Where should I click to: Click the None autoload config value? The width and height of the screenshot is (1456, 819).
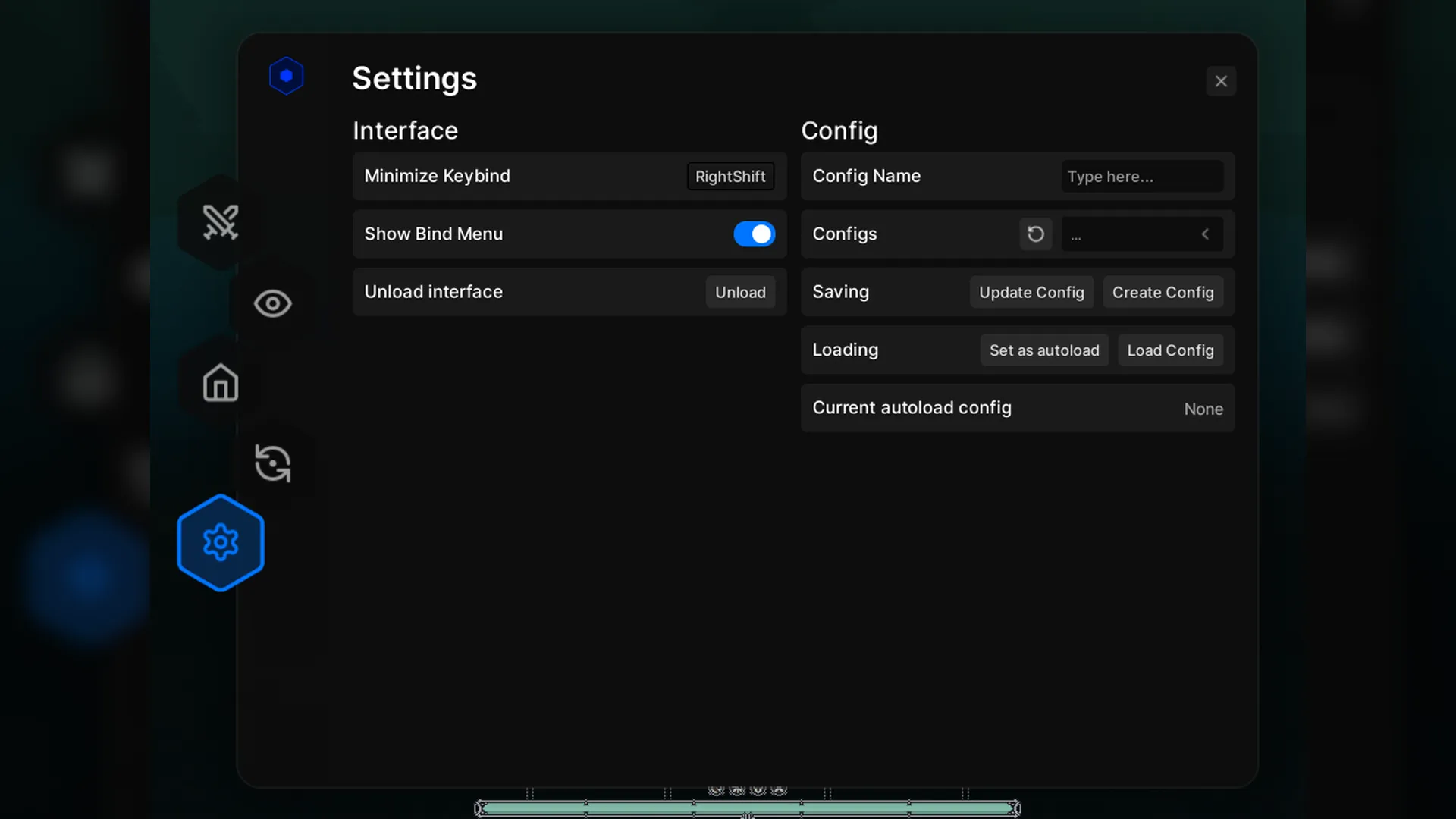tap(1203, 409)
